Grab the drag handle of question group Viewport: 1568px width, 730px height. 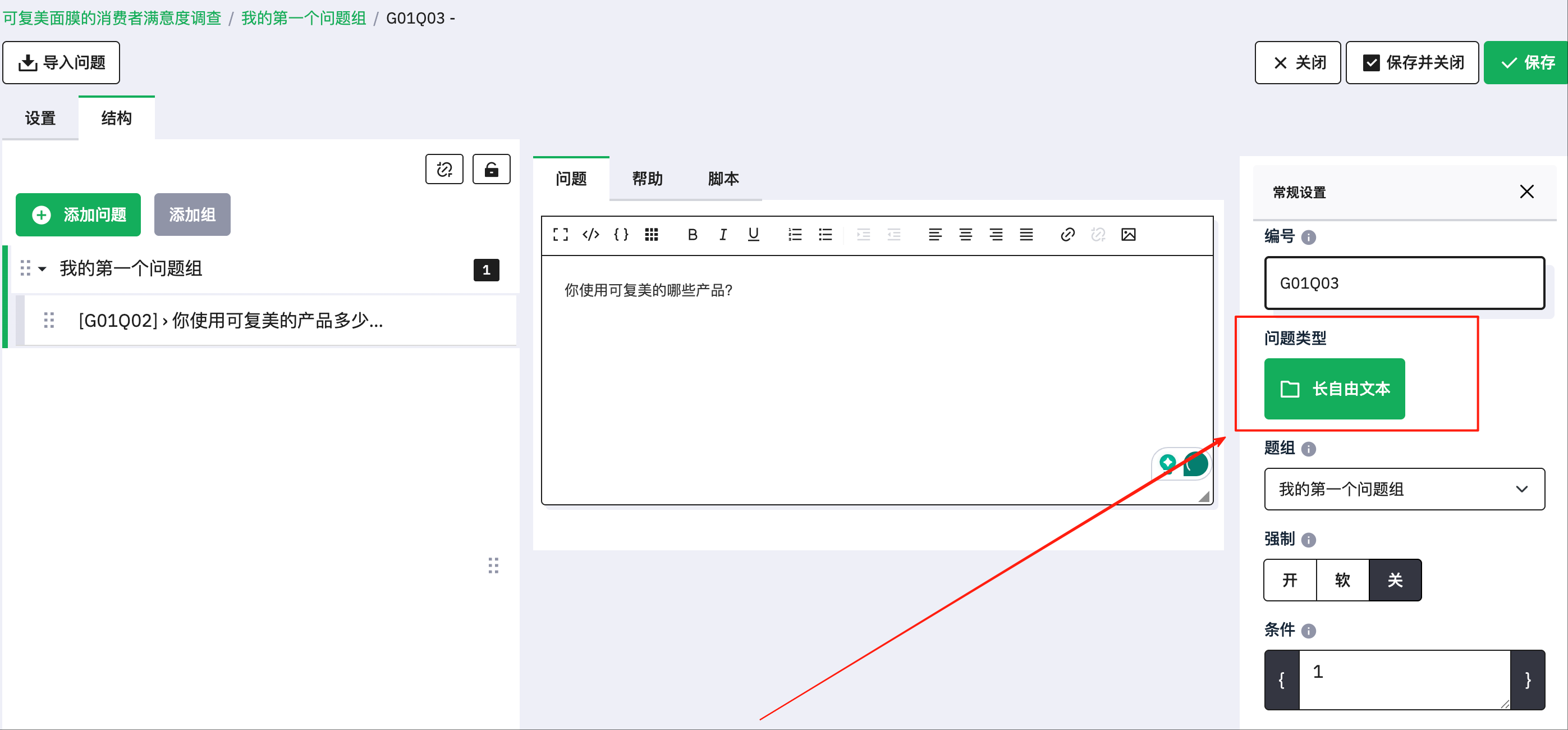click(x=25, y=268)
